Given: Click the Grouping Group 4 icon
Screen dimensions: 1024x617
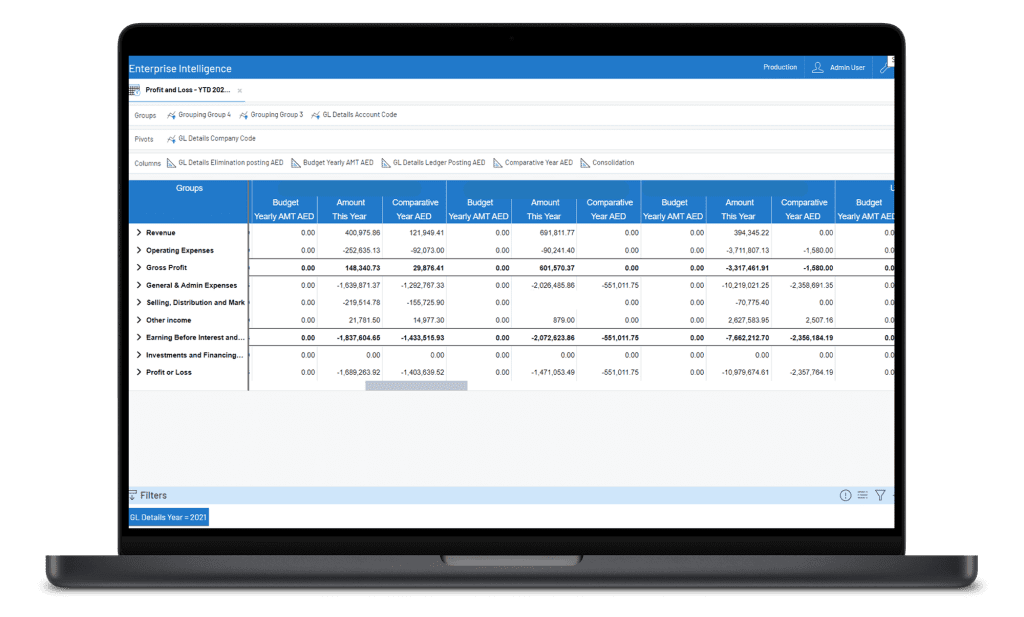Looking at the screenshot, I should pos(171,115).
